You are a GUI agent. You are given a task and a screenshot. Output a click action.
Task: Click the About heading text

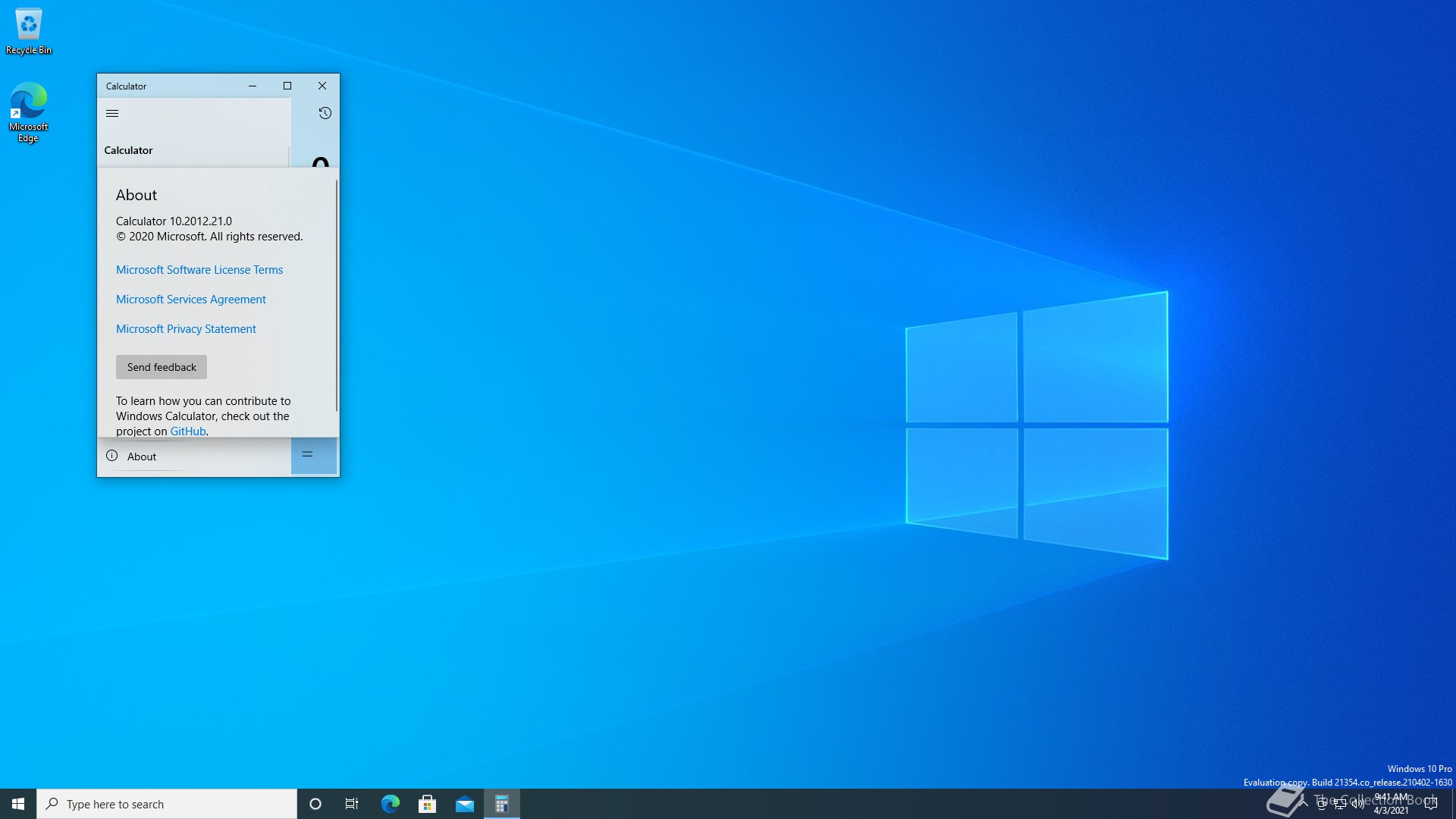tap(136, 195)
